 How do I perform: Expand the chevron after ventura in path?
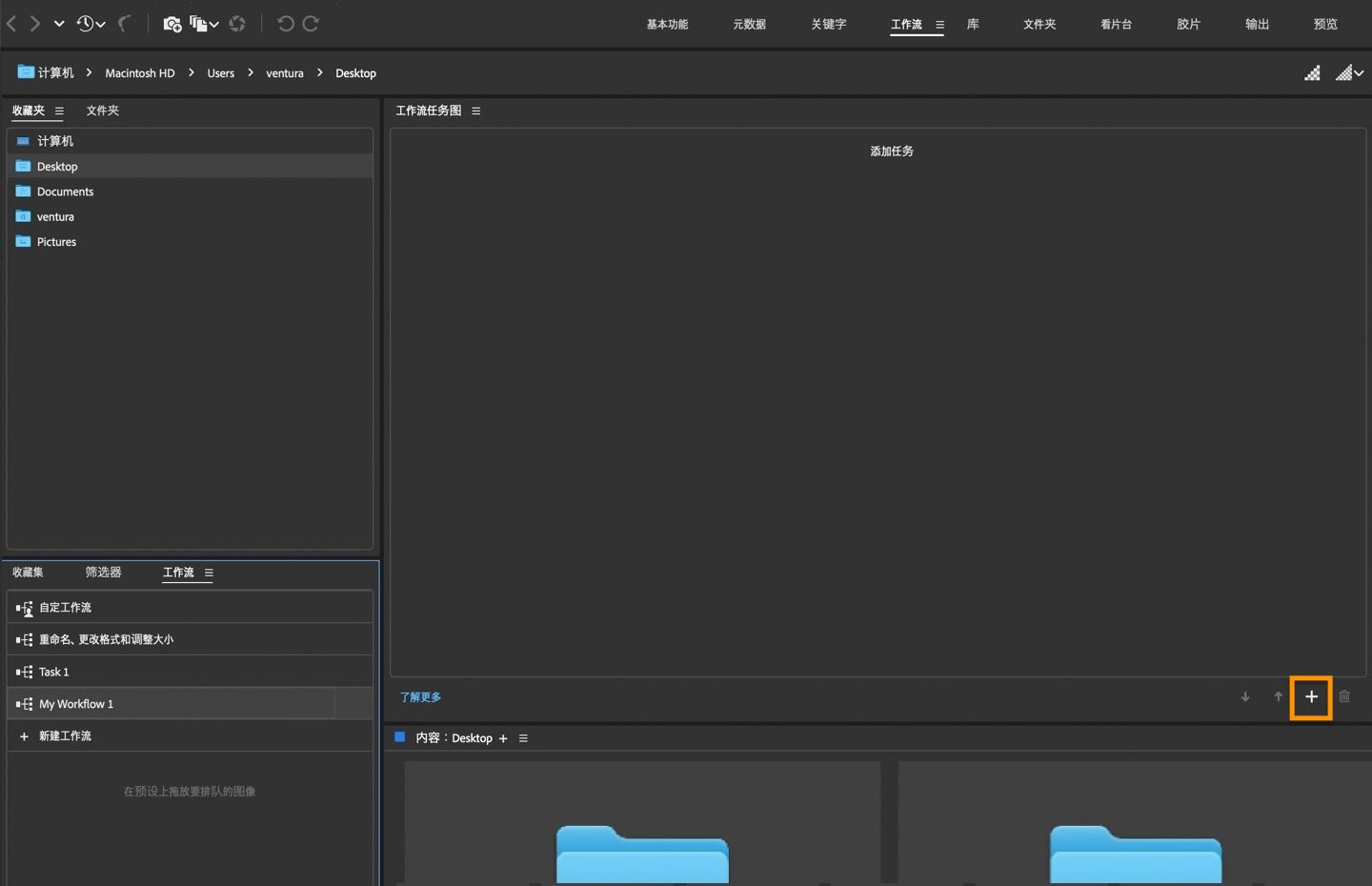319,72
